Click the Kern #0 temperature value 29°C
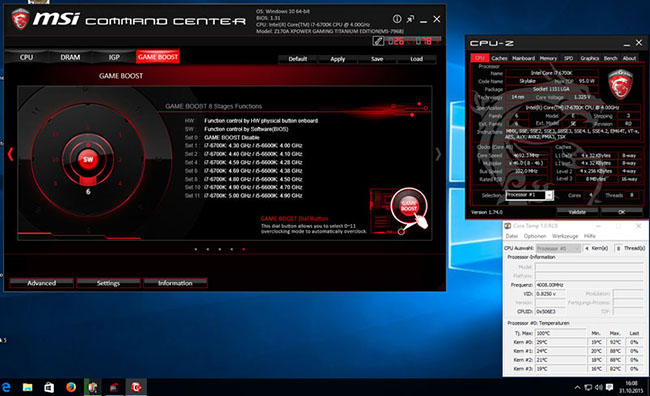This screenshot has width=650, height=396. (x=561, y=342)
